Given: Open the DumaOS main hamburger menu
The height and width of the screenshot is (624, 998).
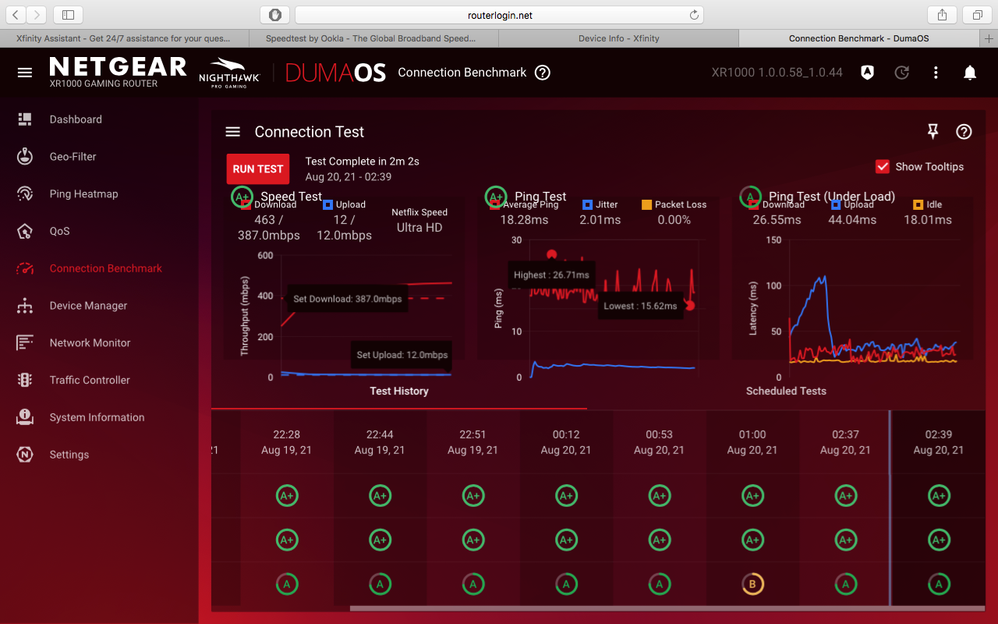Looking at the screenshot, I should (25, 73).
